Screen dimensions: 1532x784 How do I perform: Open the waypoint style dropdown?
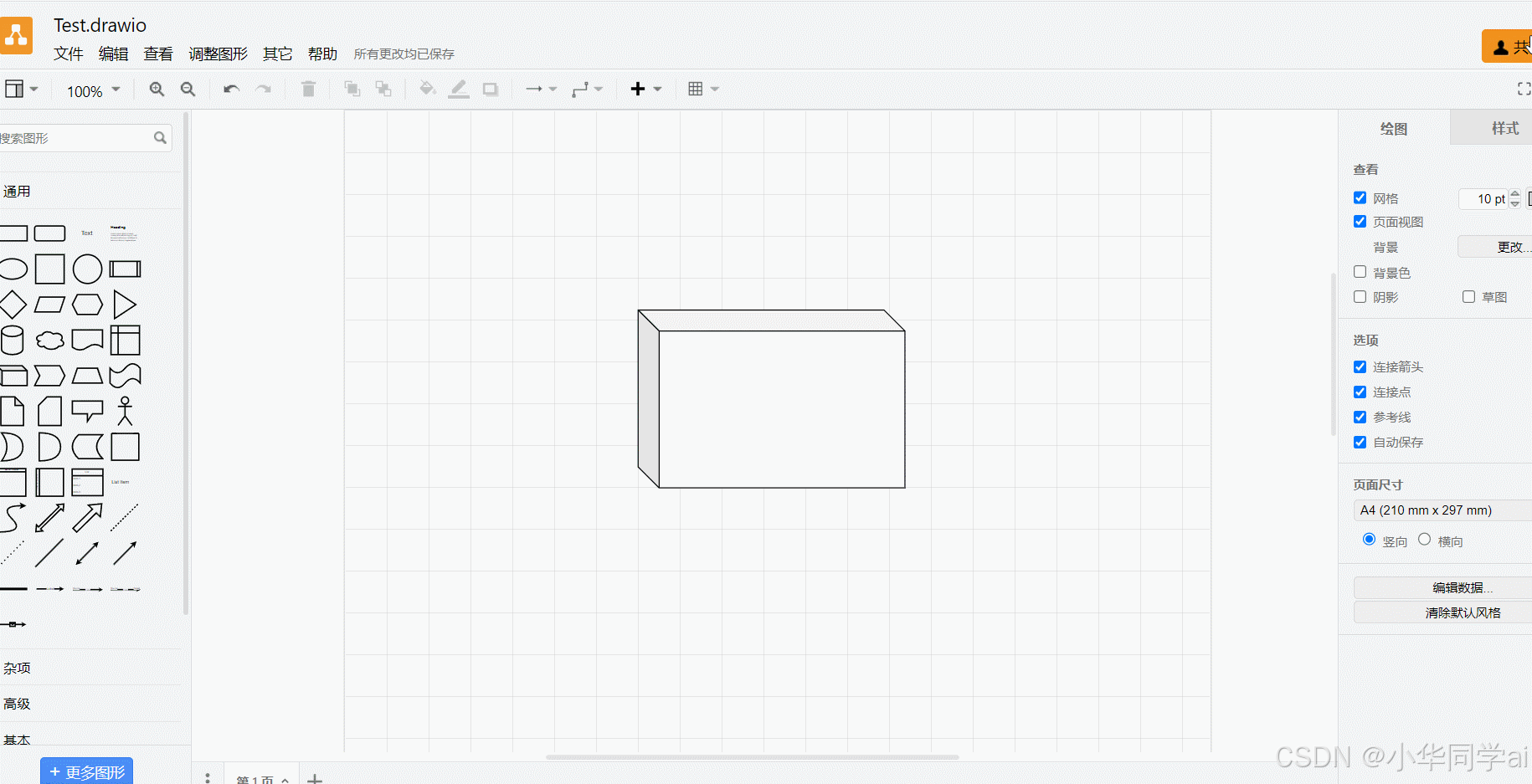[x=587, y=89]
